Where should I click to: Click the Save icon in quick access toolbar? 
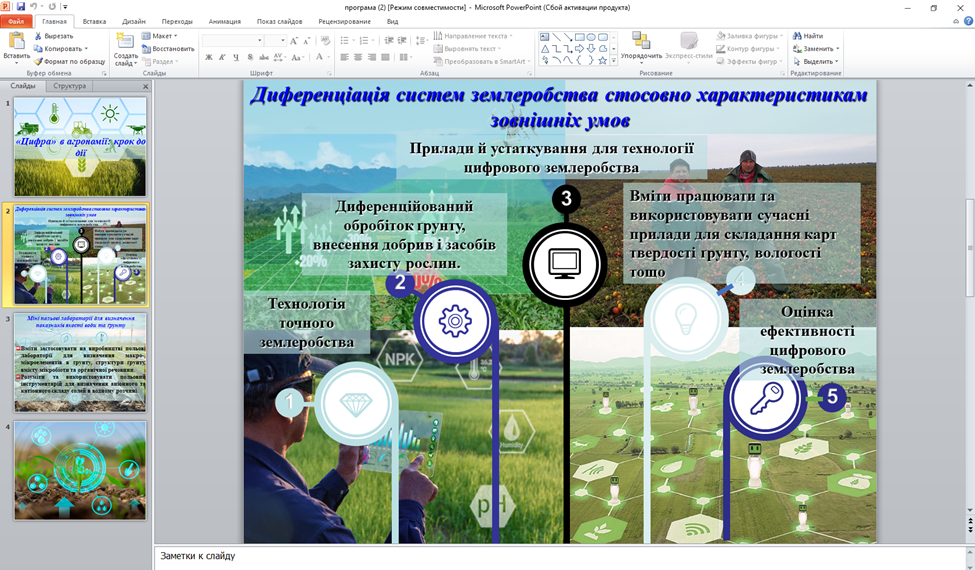21,7
